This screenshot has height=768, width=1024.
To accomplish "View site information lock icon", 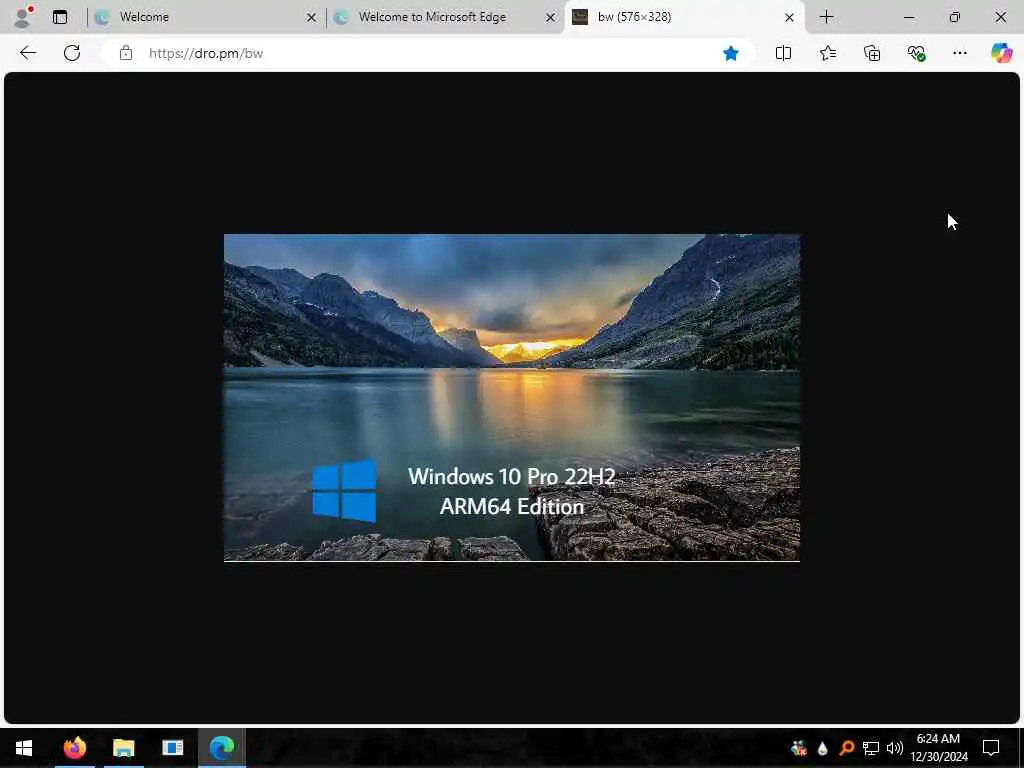I will (x=126, y=53).
